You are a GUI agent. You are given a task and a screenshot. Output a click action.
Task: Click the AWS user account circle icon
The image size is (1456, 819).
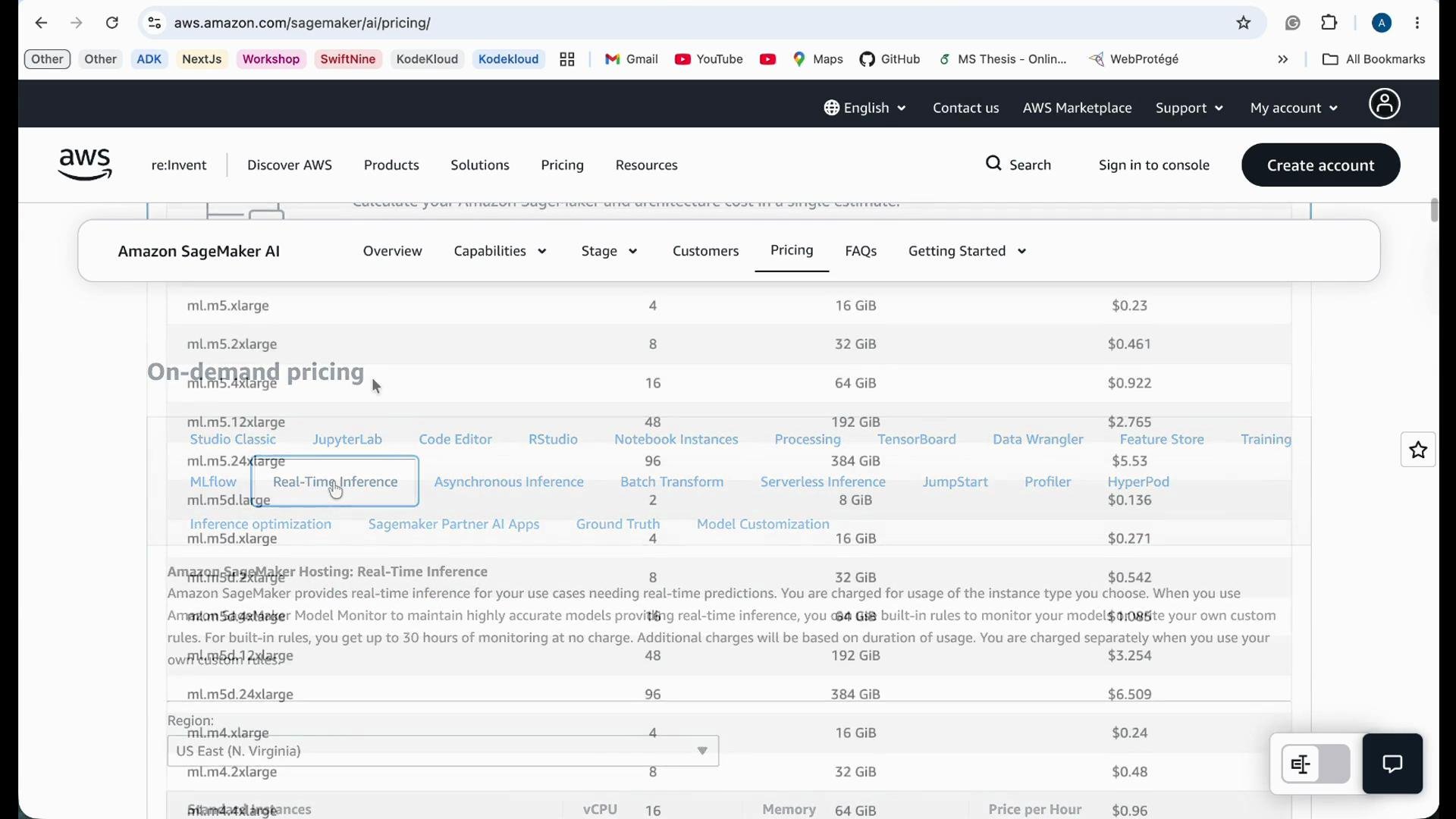tap(1385, 105)
